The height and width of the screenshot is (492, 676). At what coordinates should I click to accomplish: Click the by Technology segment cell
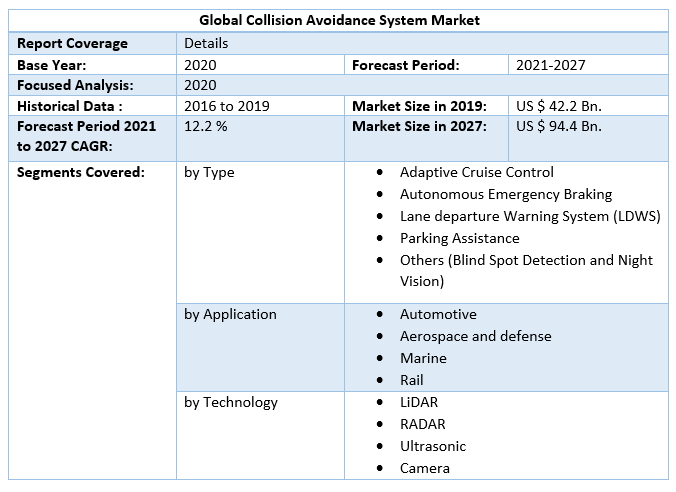[x=231, y=402]
